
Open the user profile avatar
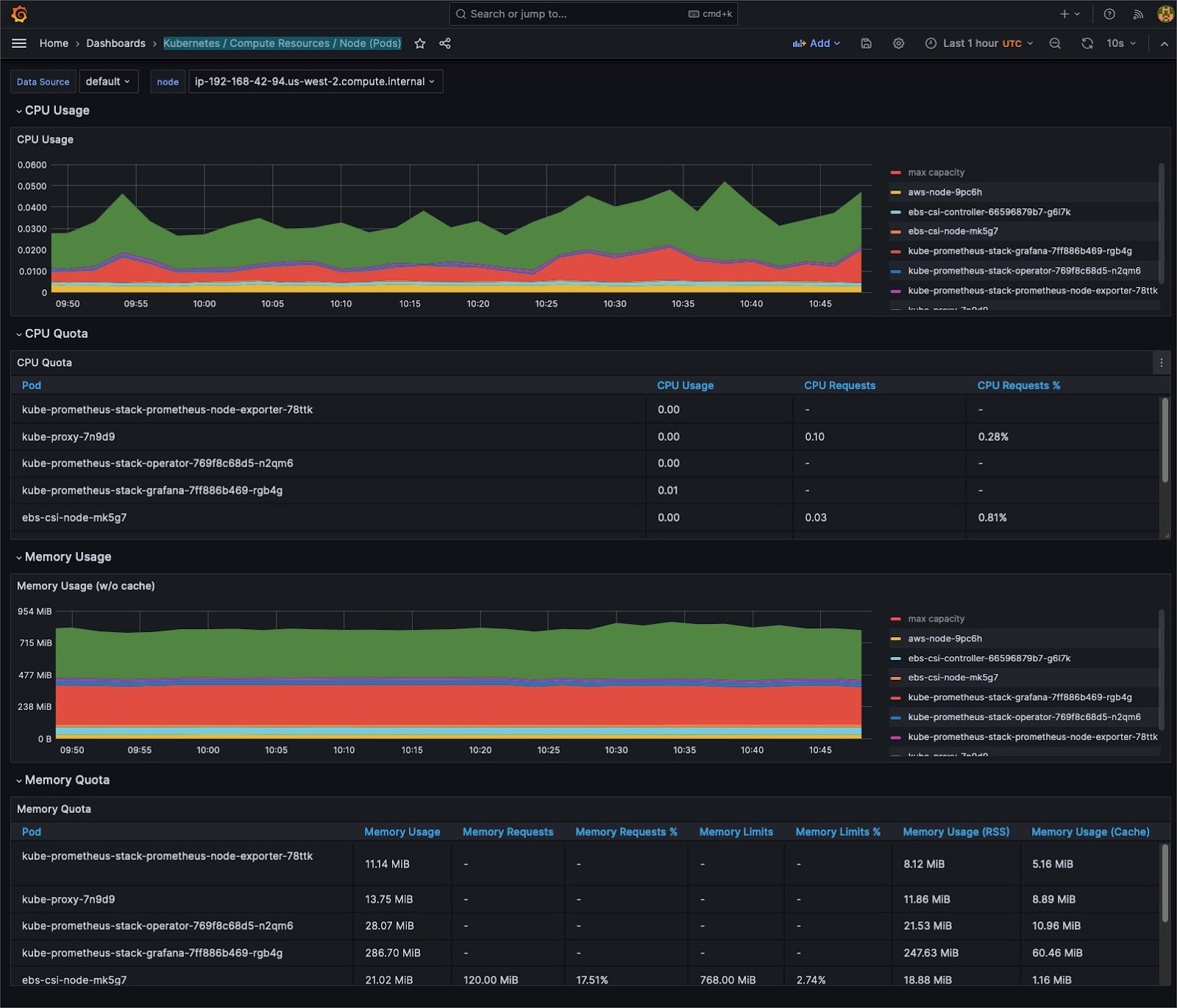click(x=1165, y=14)
